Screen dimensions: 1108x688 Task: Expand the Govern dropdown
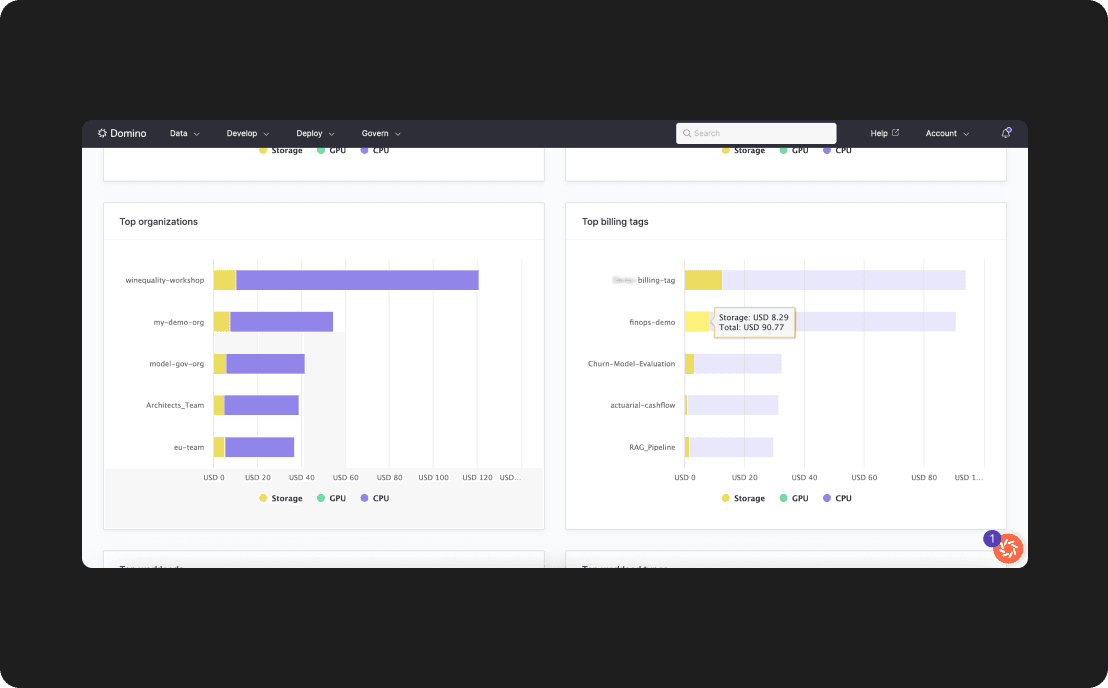click(x=380, y=132)
